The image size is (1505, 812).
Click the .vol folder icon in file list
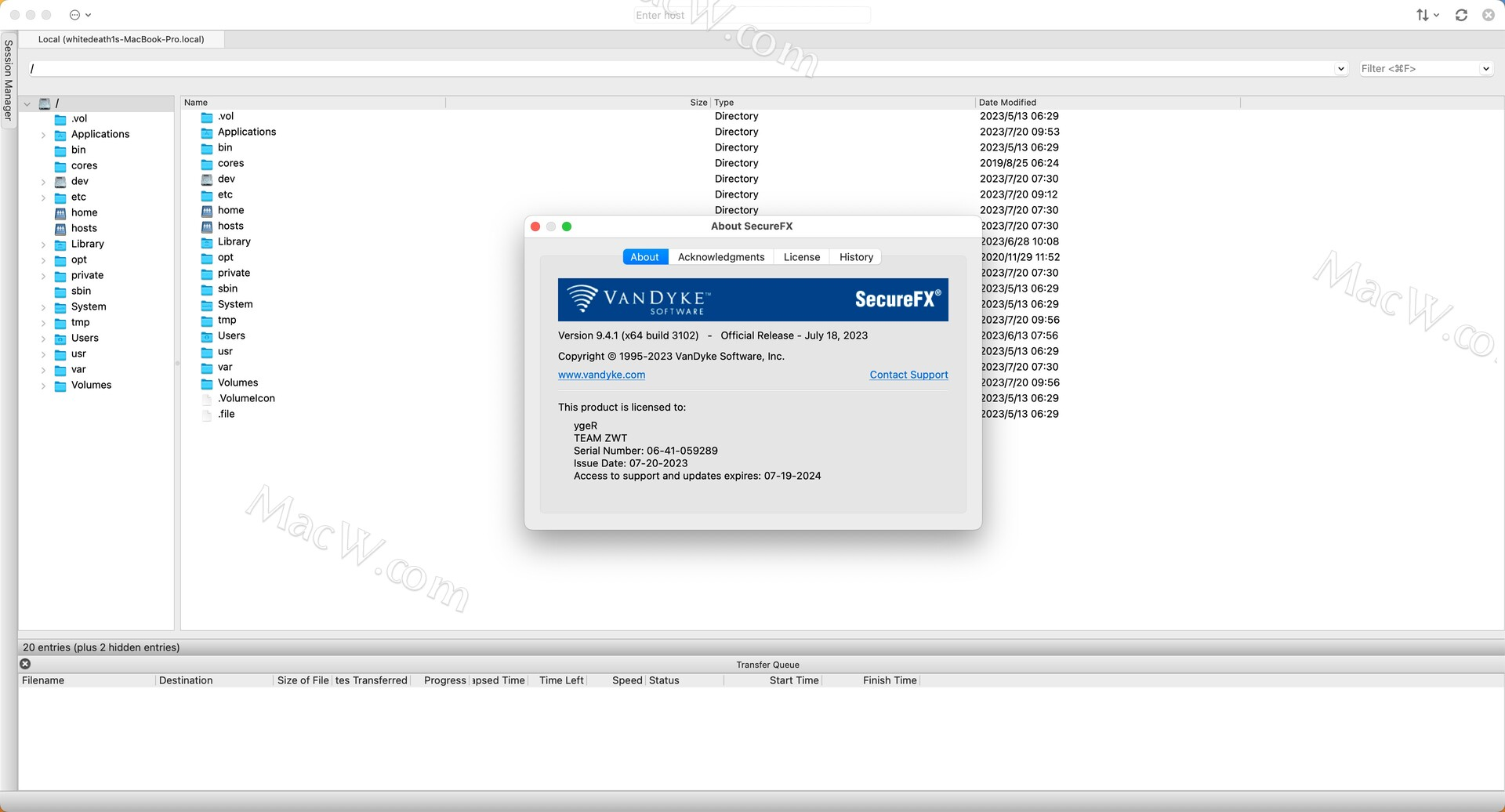click(x=207, y=117)
